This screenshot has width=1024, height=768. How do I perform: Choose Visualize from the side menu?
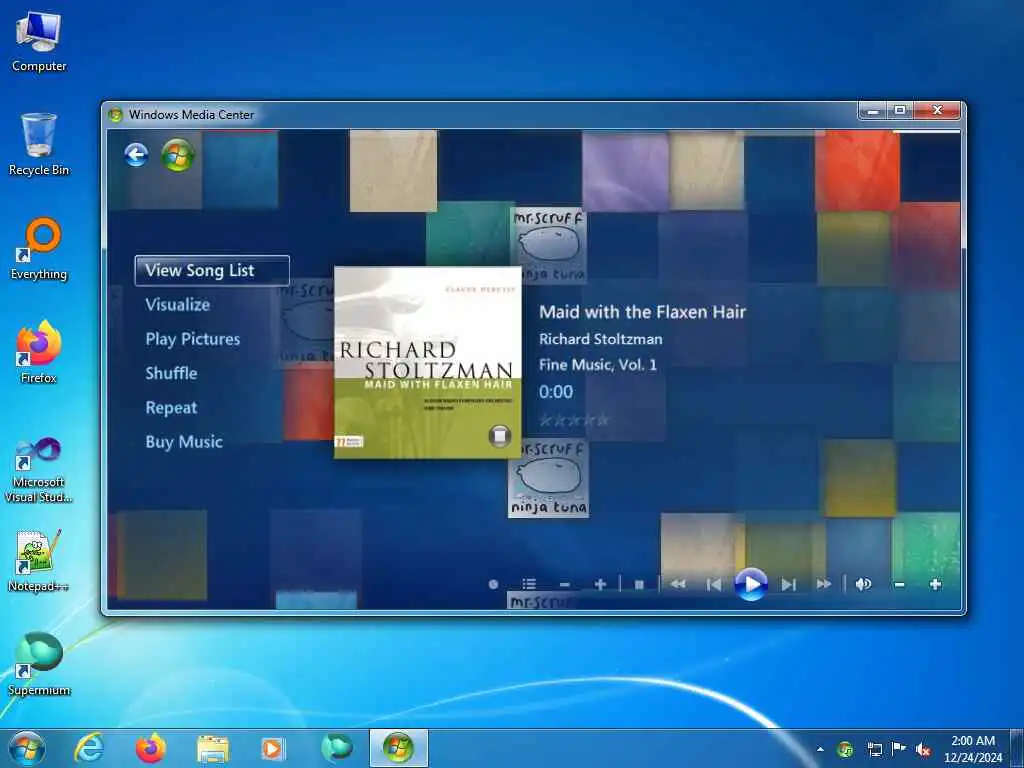coord(178,304)
